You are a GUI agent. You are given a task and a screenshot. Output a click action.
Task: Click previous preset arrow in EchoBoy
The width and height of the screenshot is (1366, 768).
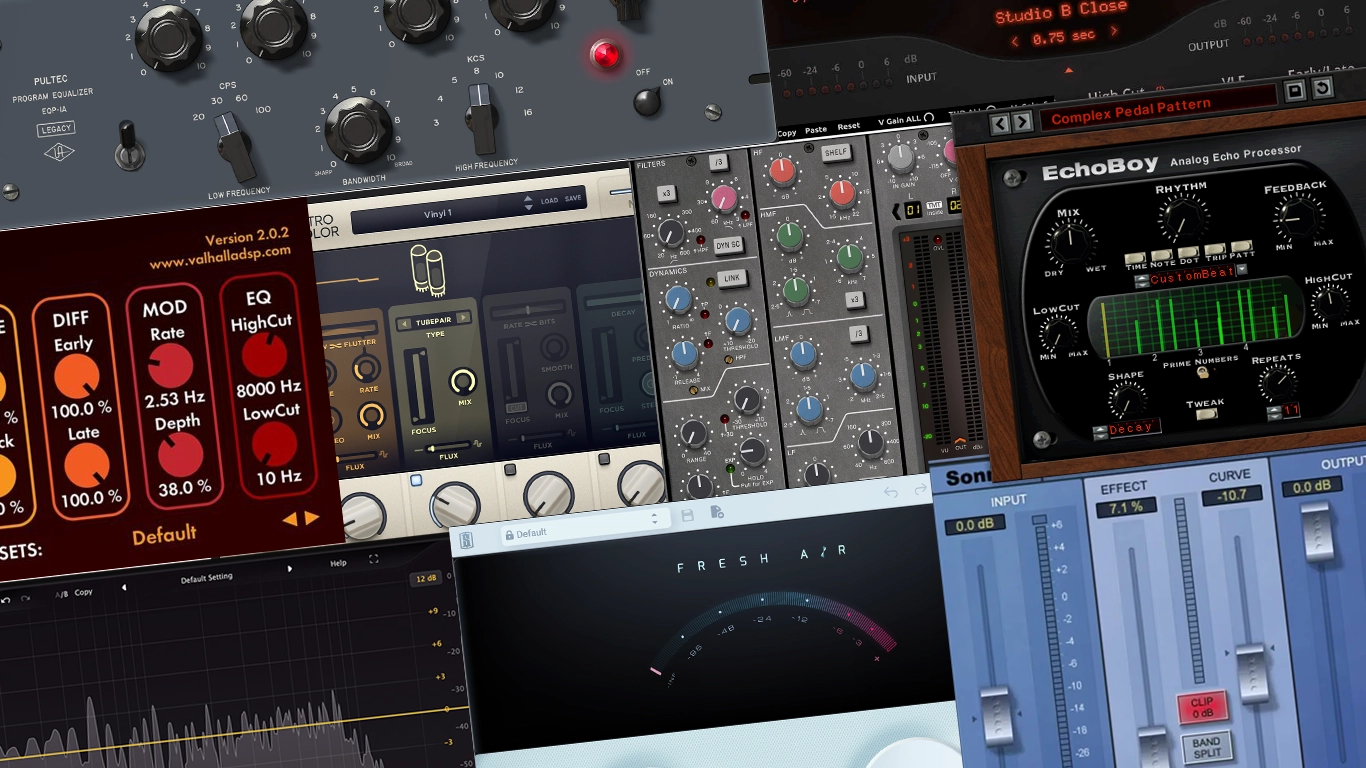coord(999,123)
